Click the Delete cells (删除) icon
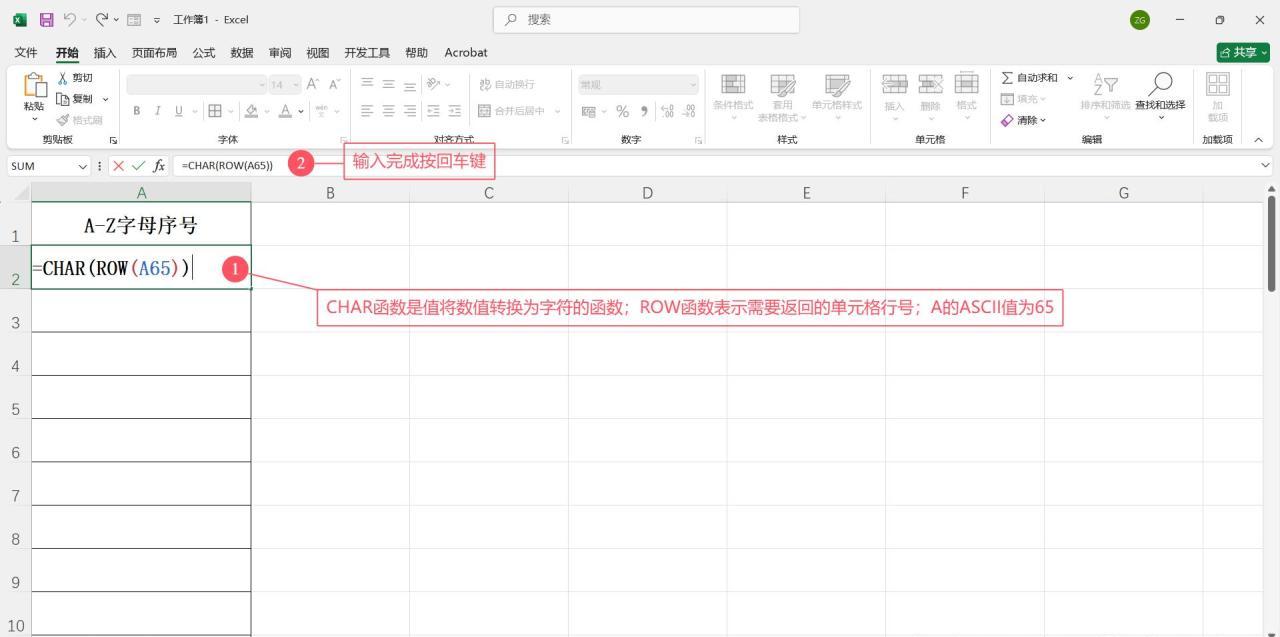This screenshot has height=637, width=1280. [930, 86]
